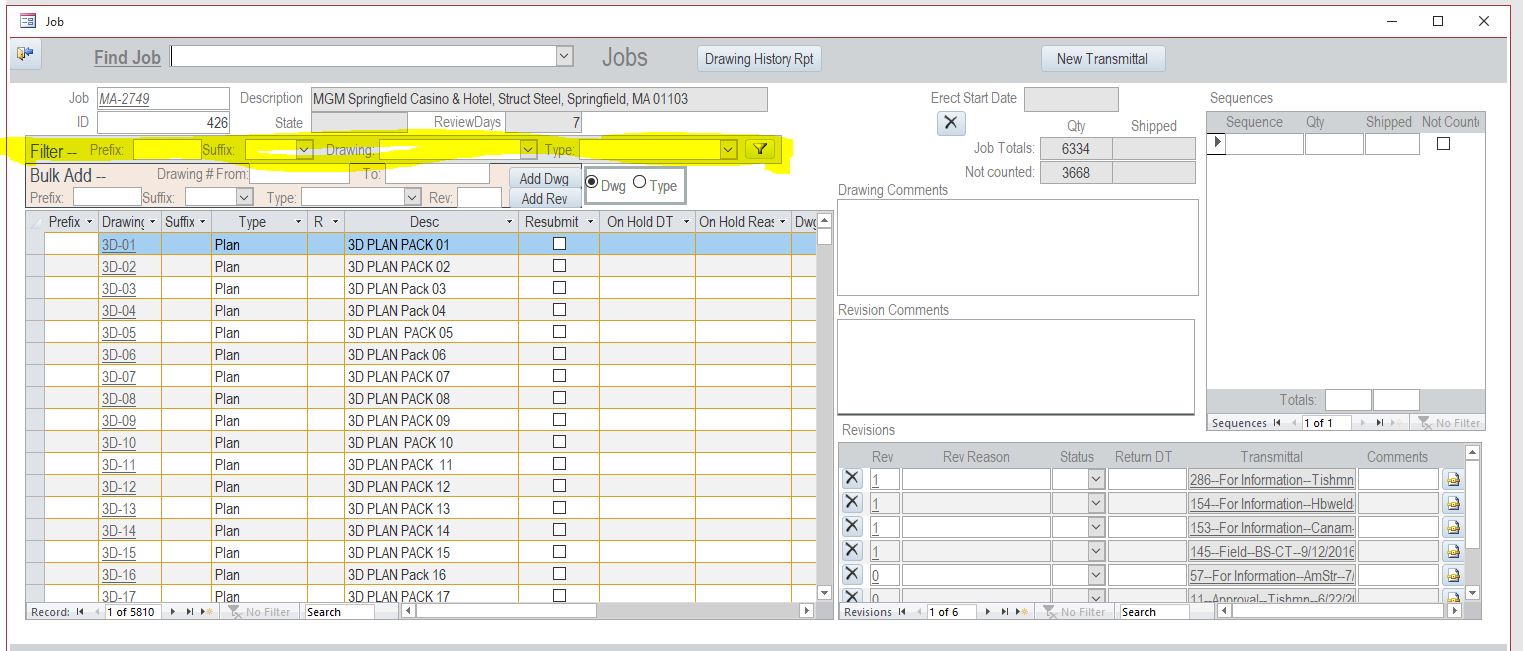Open the Desc column header dropdown arrow
The height and width of the screenshot is (651, 1523).
pyautogui.click(x=509, y=222)
